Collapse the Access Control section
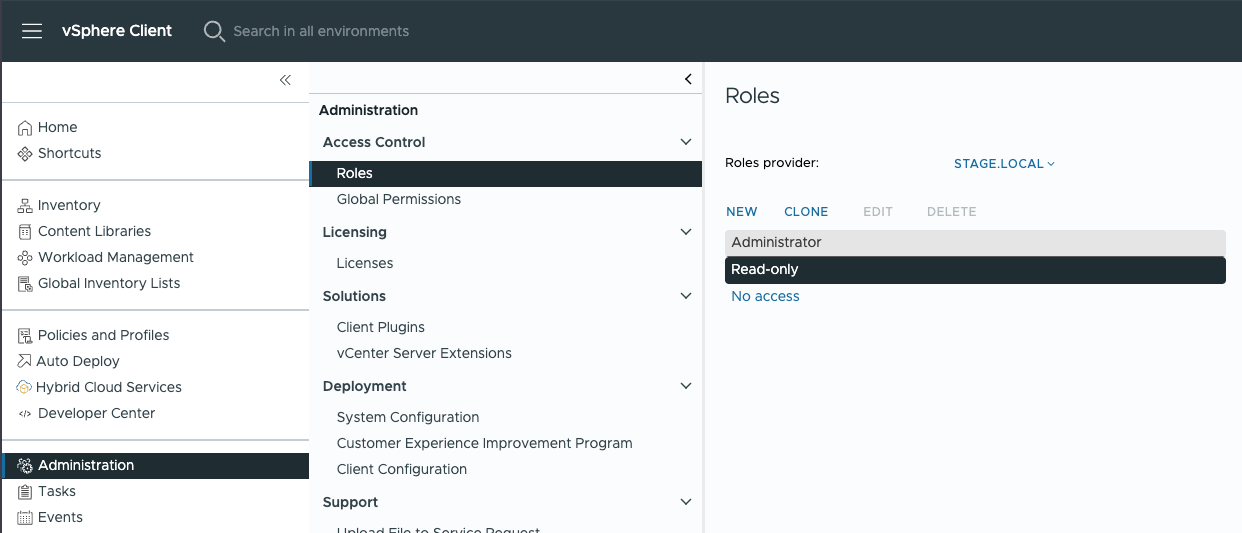1242x533 pixels. [686, 142]
